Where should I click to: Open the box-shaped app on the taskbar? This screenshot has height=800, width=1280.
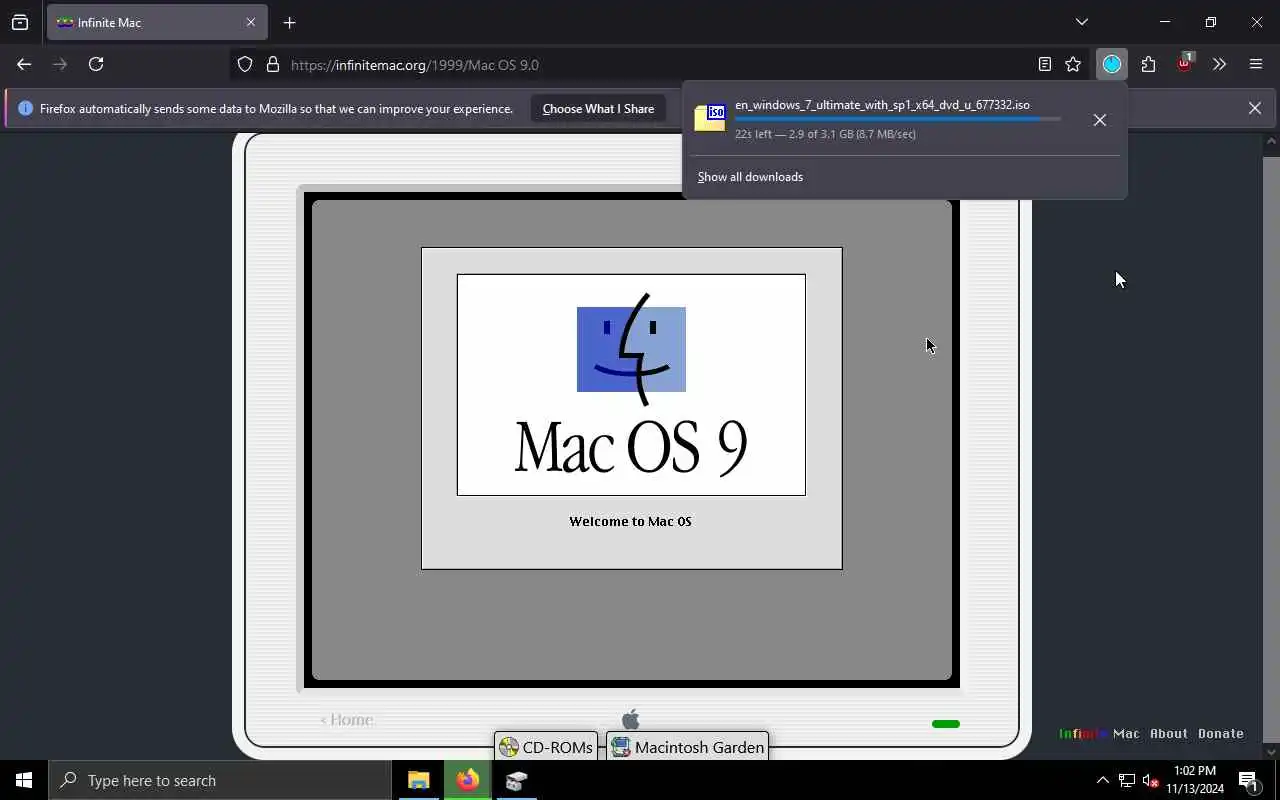tap(516, 780)
